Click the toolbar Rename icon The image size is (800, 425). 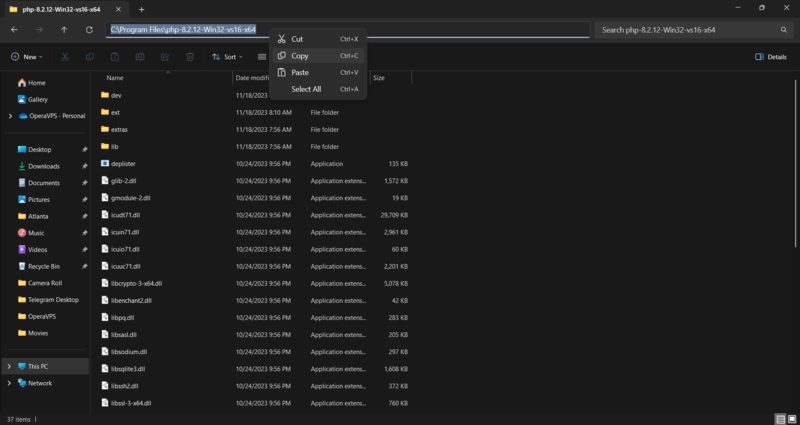pyautogui.click(x=139, y=57)
